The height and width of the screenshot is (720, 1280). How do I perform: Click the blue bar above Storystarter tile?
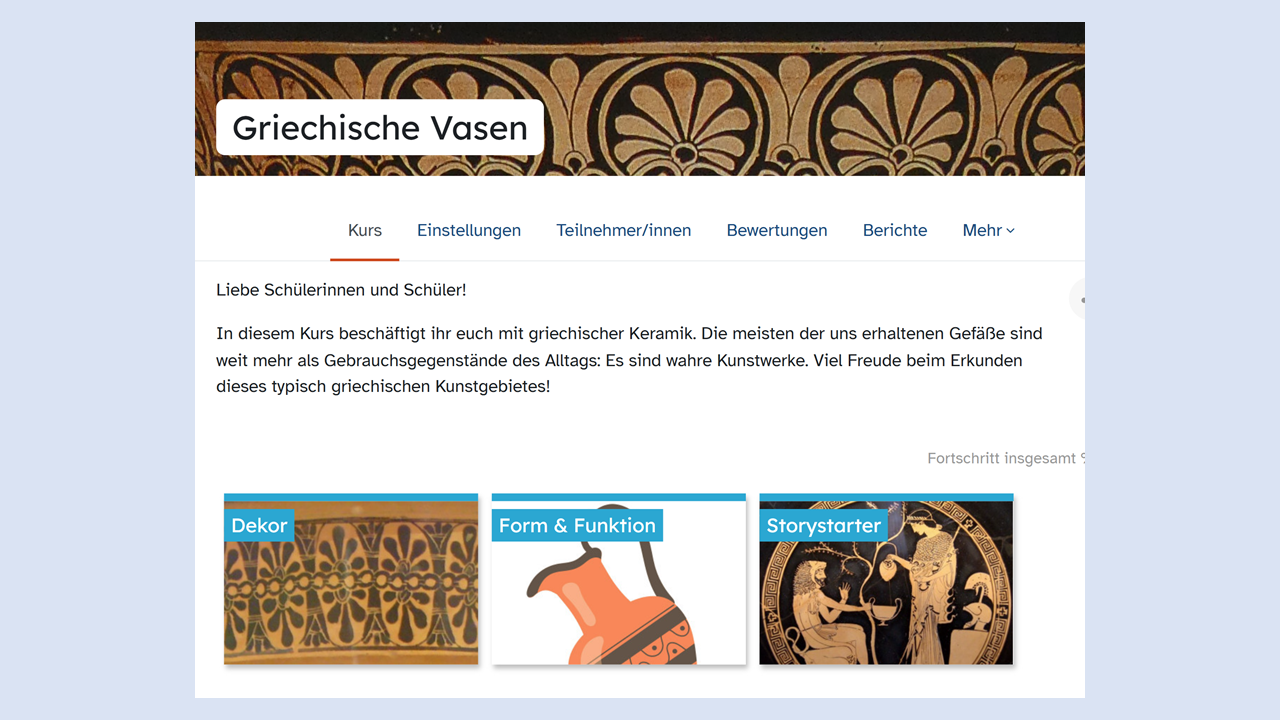[886, 497]
